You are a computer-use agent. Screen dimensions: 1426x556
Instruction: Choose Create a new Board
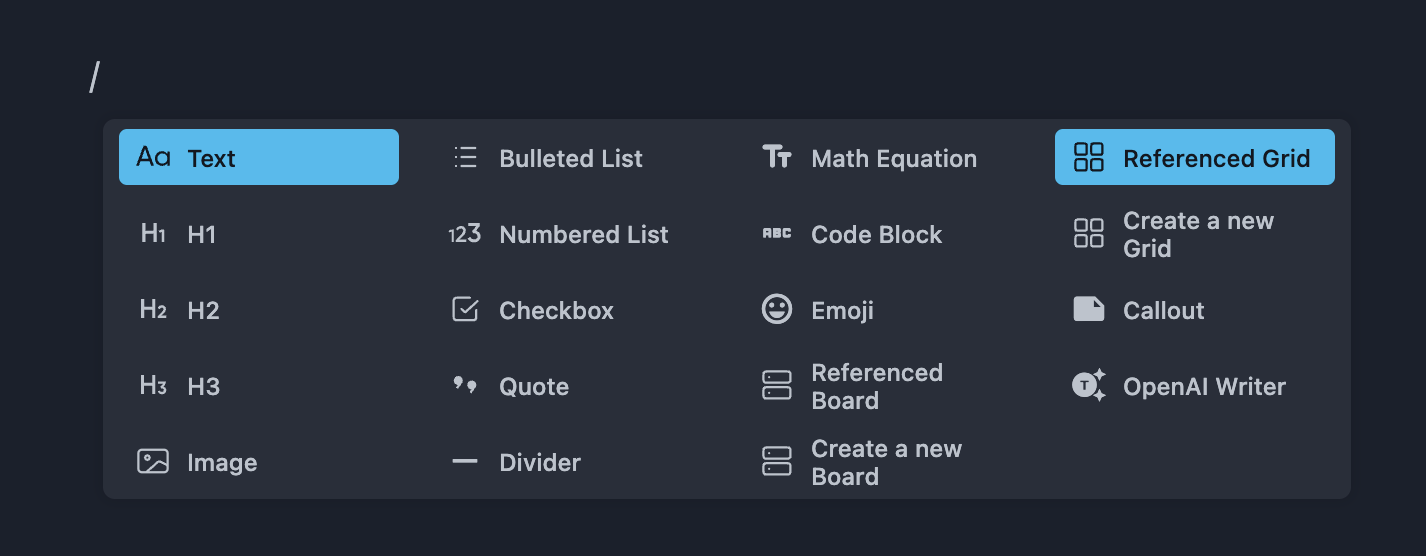(885, 463)
